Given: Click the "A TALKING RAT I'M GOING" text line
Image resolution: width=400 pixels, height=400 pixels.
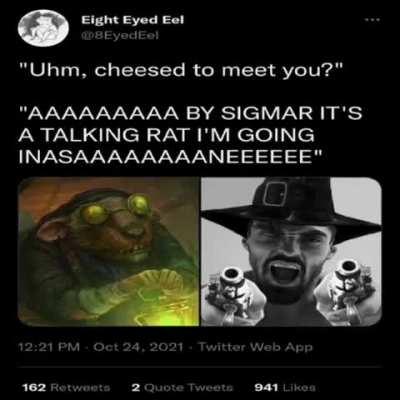Looking at the screenshot, I should (x=166, y=135).
